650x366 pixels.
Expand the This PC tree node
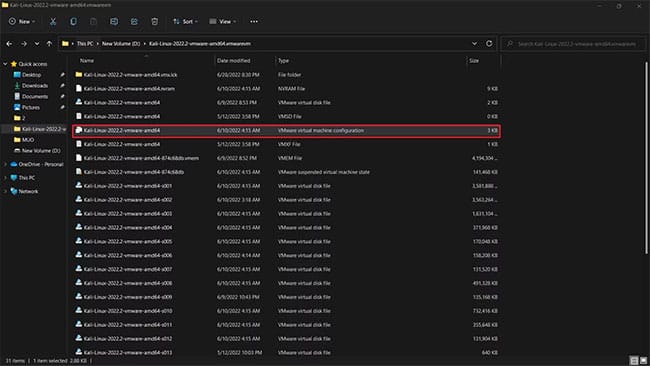(5, 178)
